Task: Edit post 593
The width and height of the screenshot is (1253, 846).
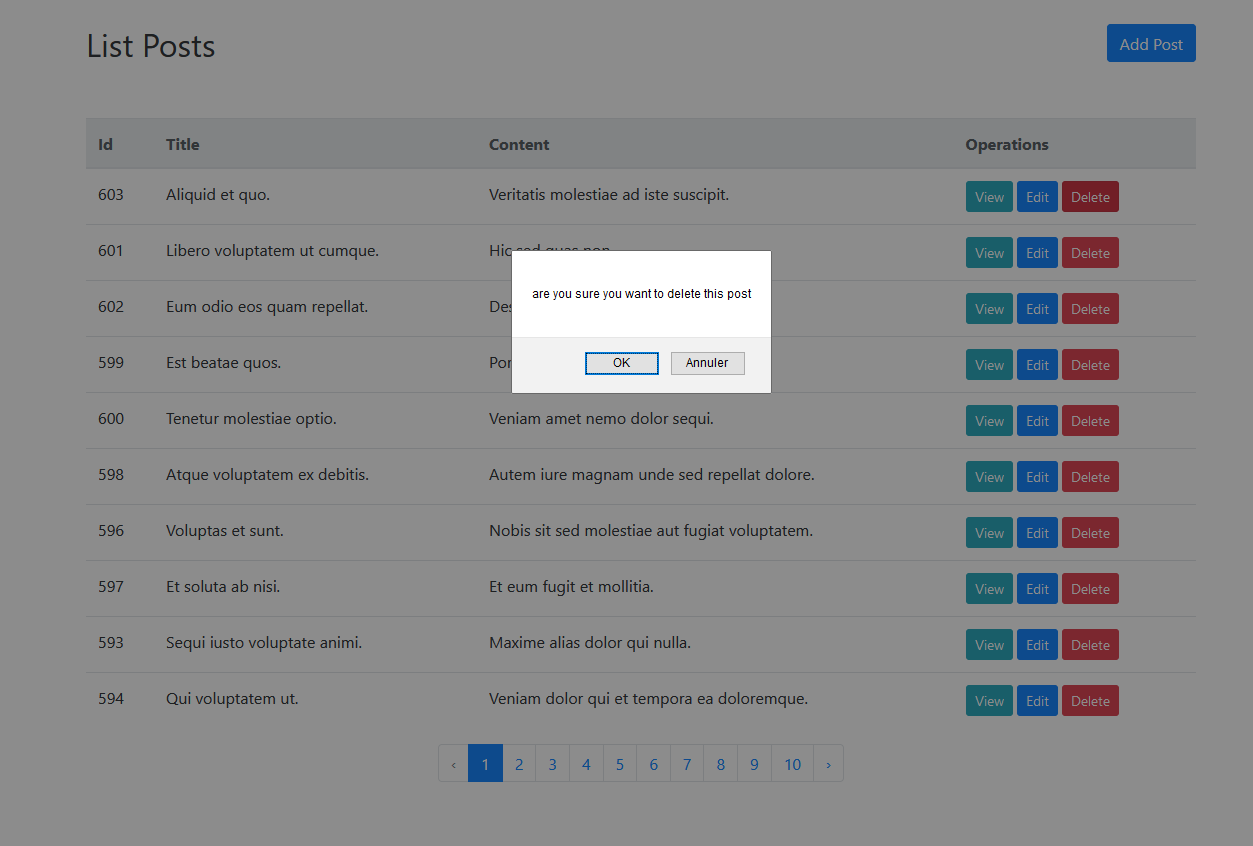Action: [x=1037, y=645]
